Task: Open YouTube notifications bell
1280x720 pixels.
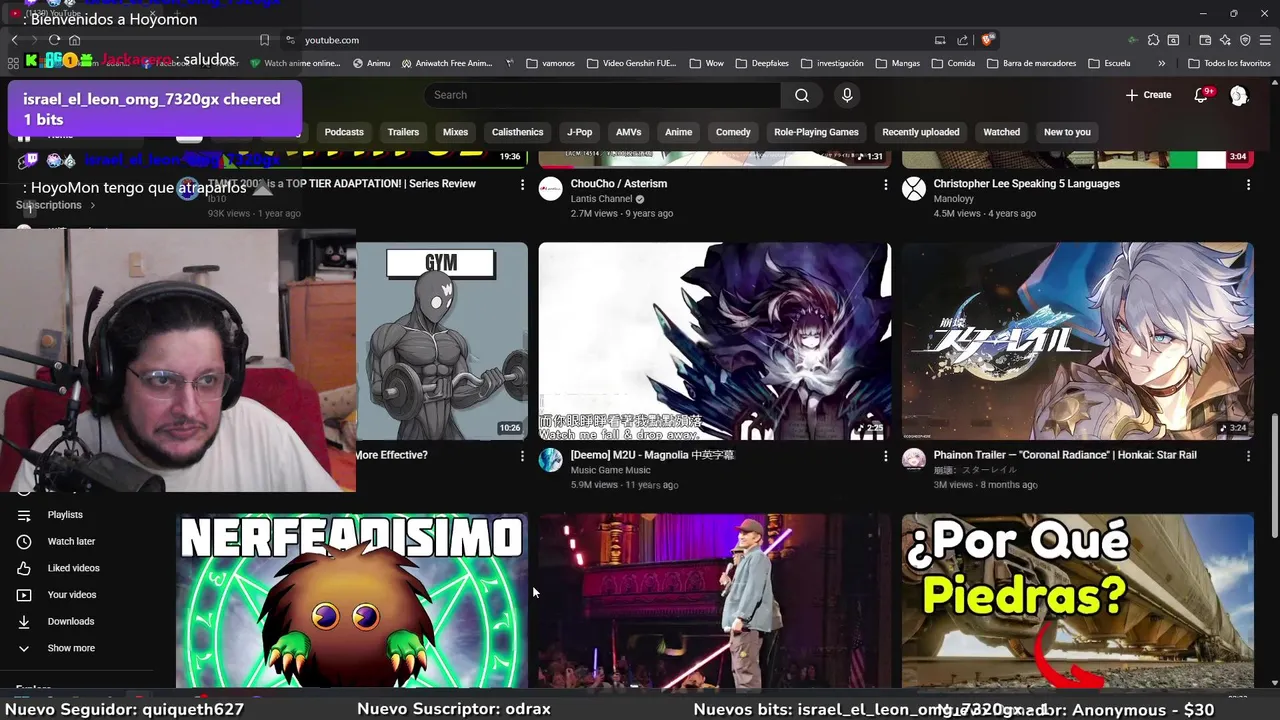Action: click(x=1201, y=95)
